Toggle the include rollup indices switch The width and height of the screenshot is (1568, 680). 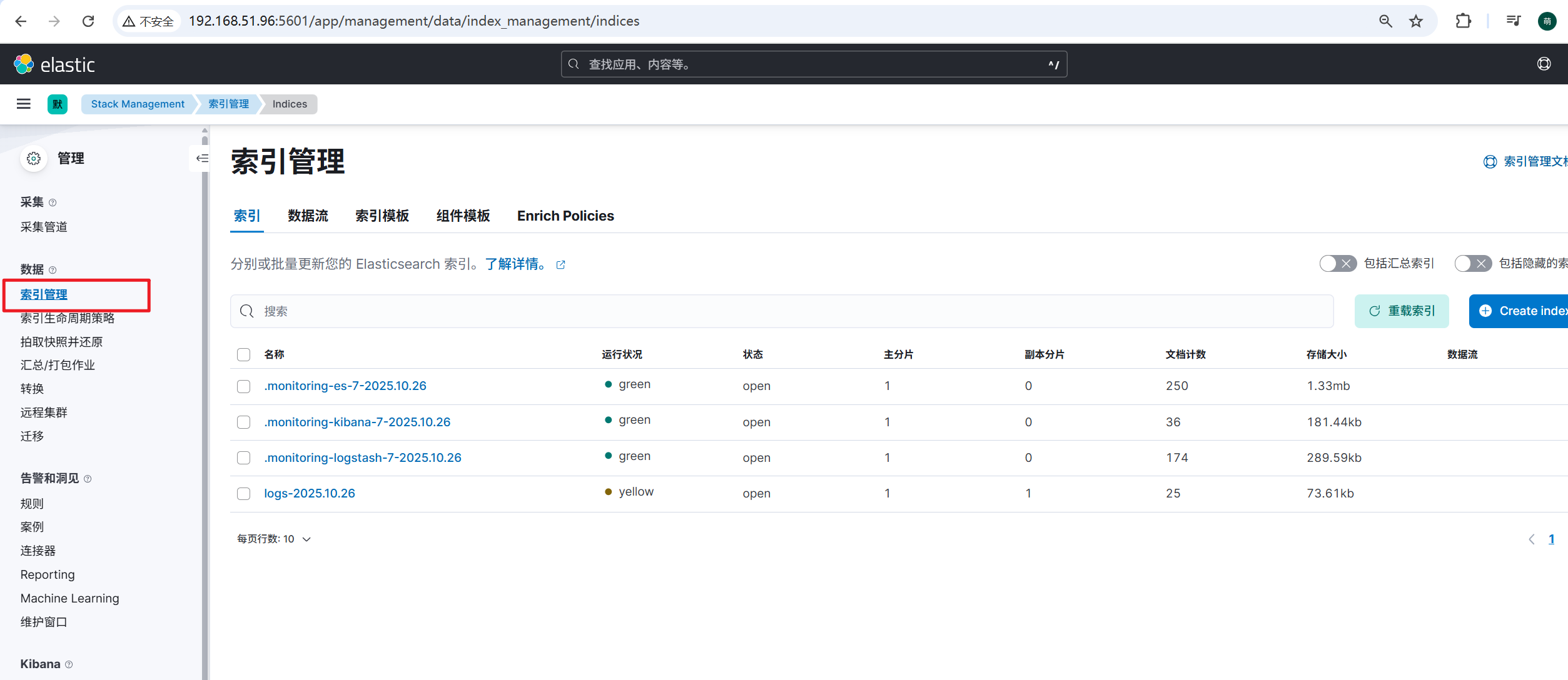click(x=1338, y=264)
